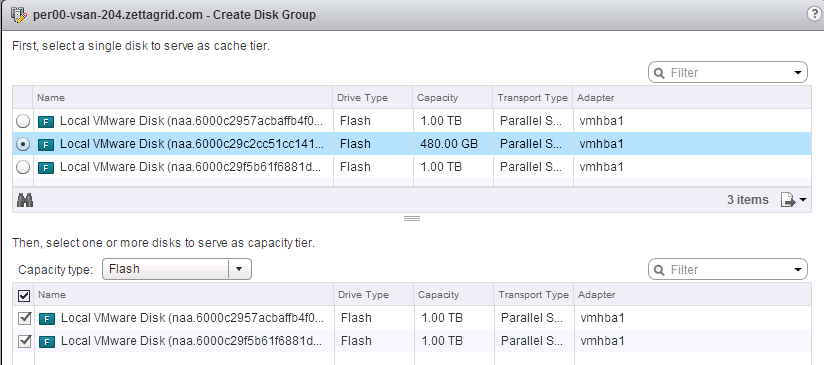
Task: Click magnifier icon in capacity tier filter
Action: 660,270
